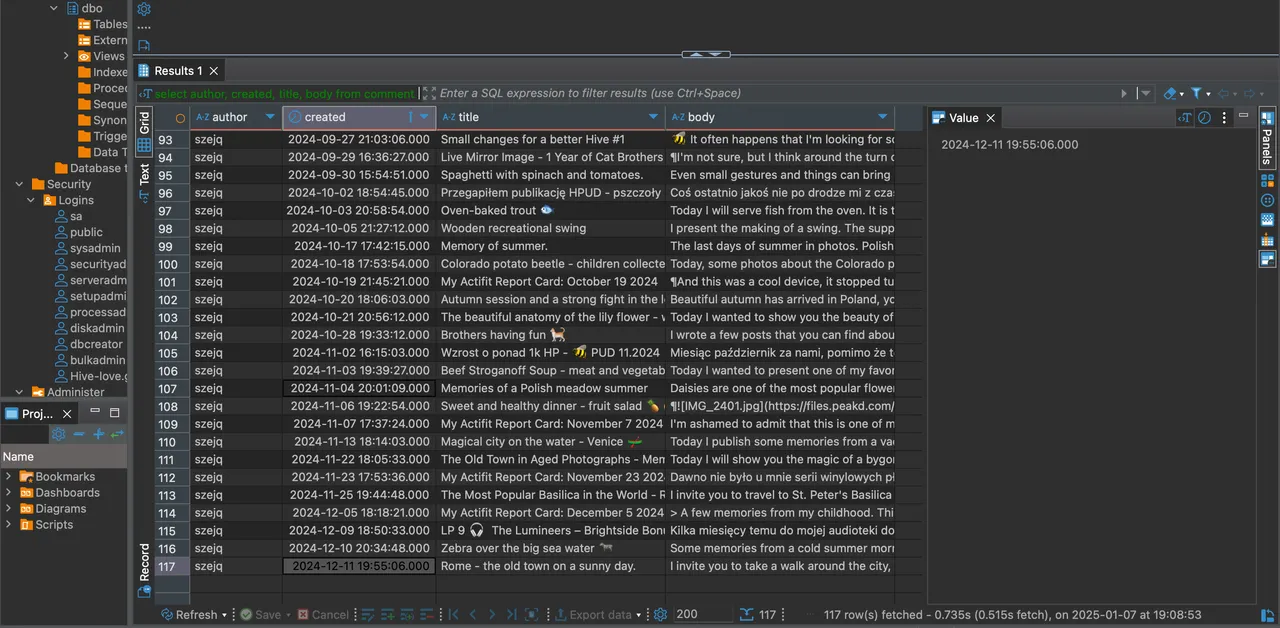This screenshot has width=1280, height=628.
Task: Close the Value panel tab
Action: (x=990, y=118)
